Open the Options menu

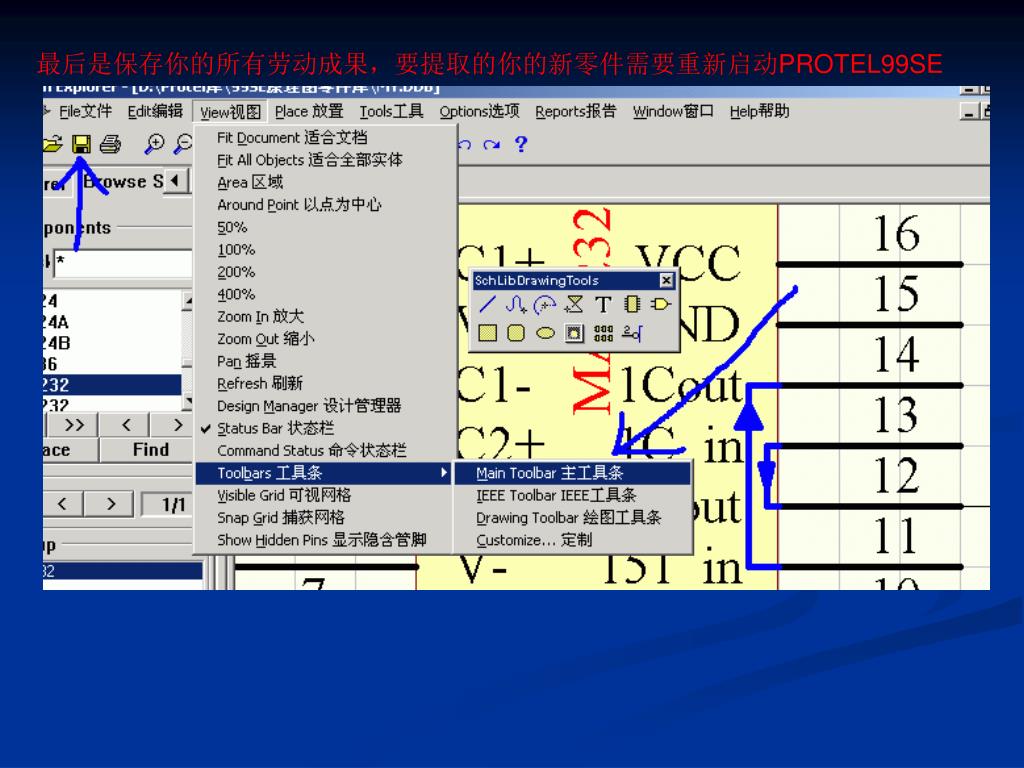pyautogui.click(x=479, y=112)
